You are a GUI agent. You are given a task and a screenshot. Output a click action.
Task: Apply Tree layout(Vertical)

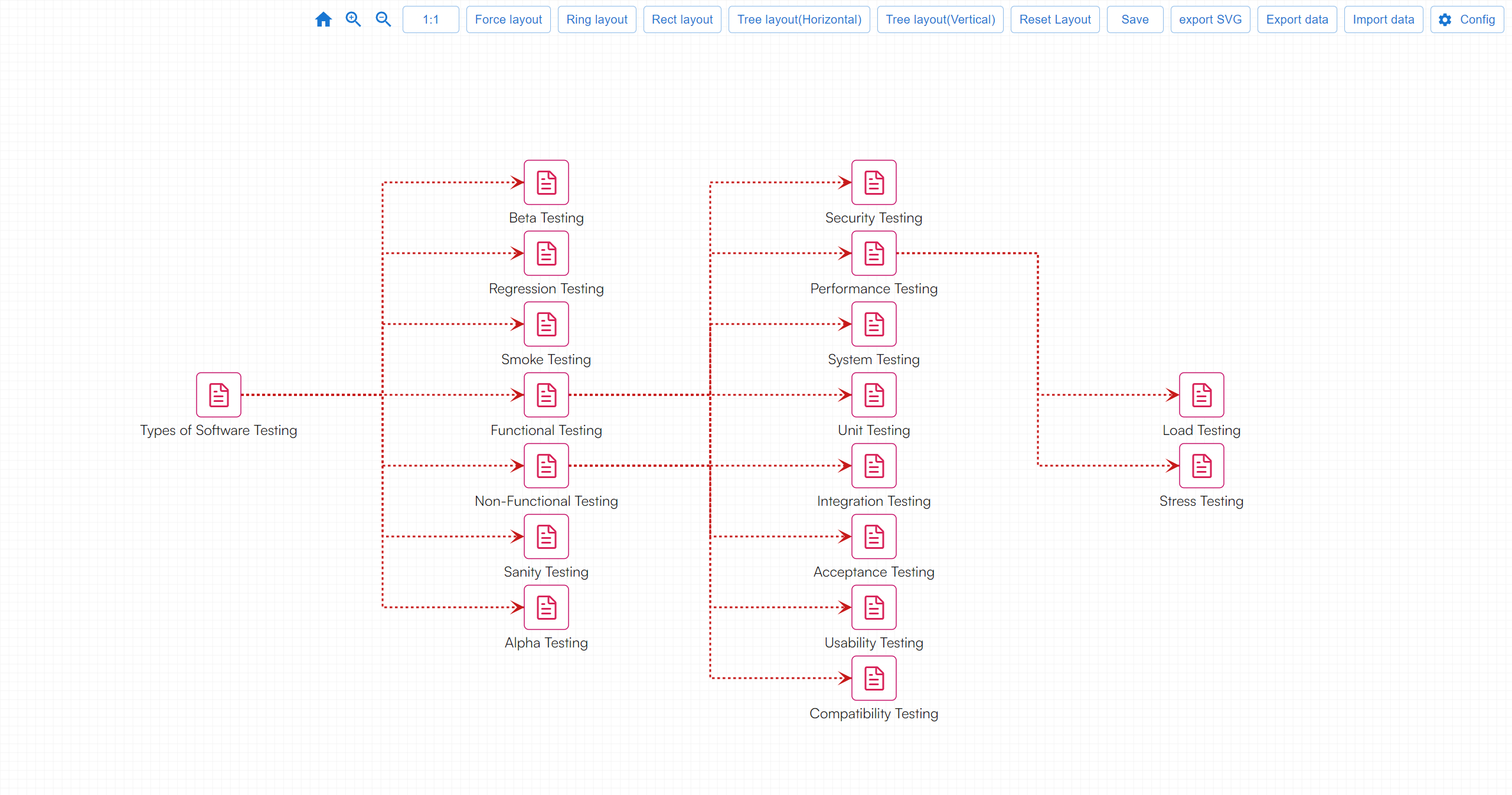tap(940, 19)
